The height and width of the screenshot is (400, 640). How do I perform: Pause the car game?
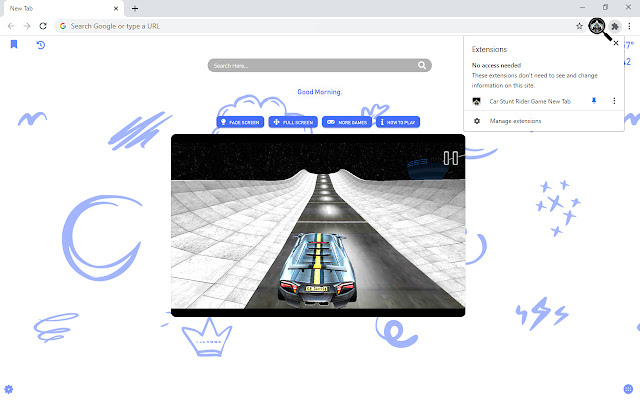tap(451, 157)
